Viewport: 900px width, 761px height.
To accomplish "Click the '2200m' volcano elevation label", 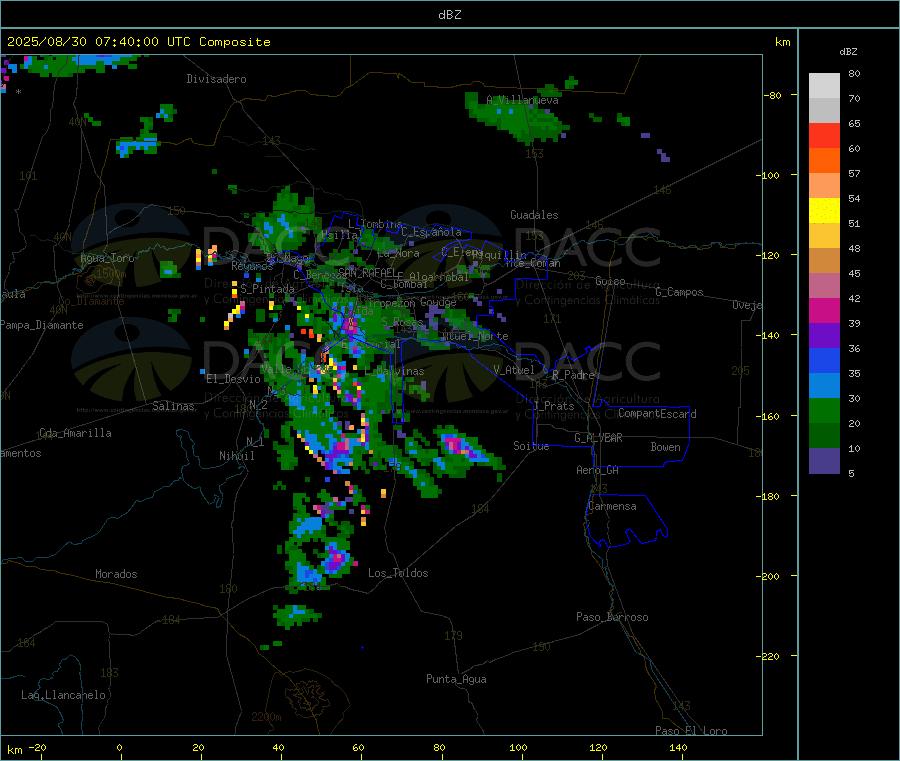I will tap(266, 717).
